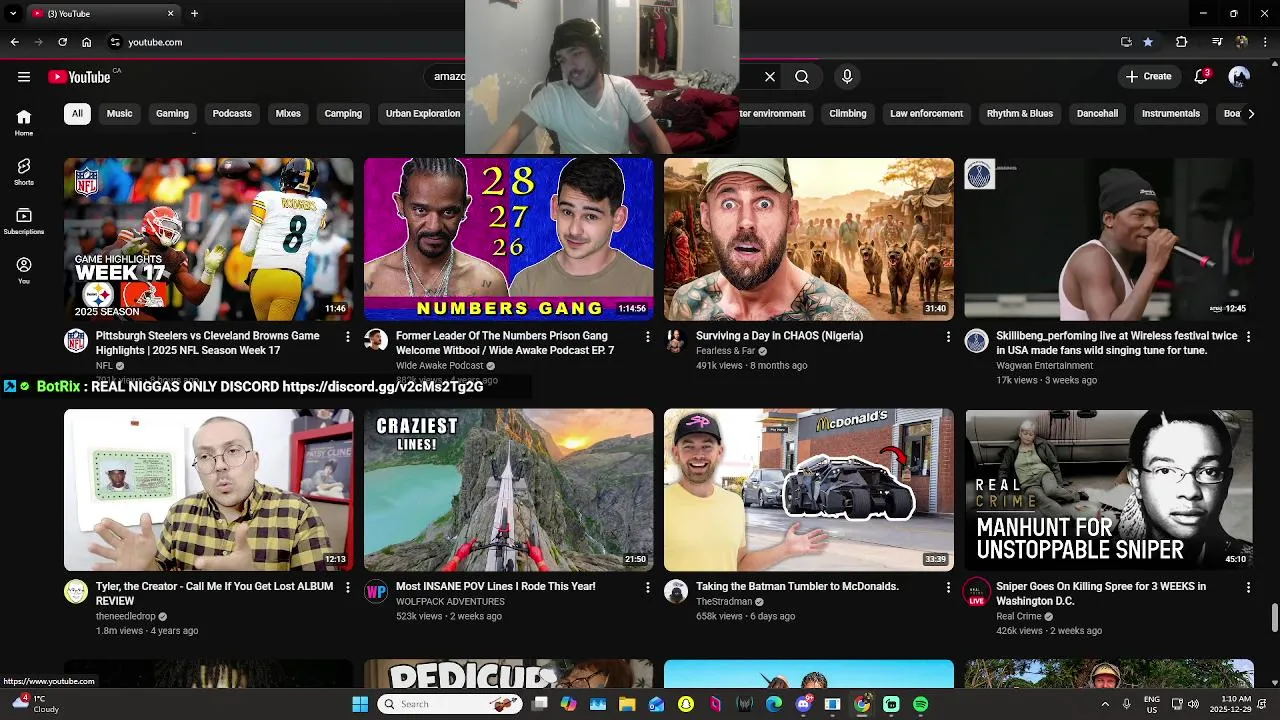Open options for the Skillibeng Wireless video
Screen dimensions: 1280x720
click(1248, 337)
